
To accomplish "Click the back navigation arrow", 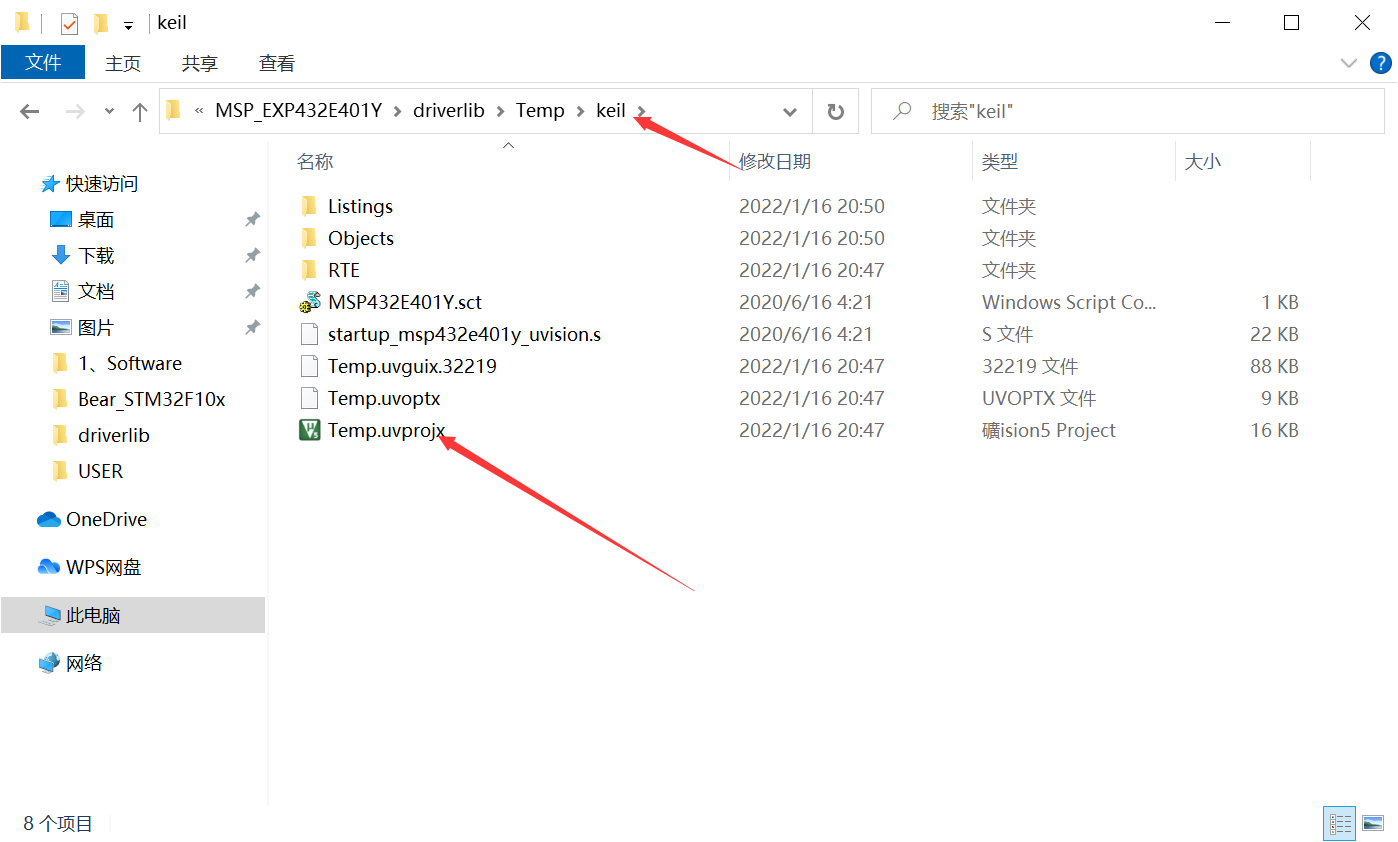I will point(29,111).
